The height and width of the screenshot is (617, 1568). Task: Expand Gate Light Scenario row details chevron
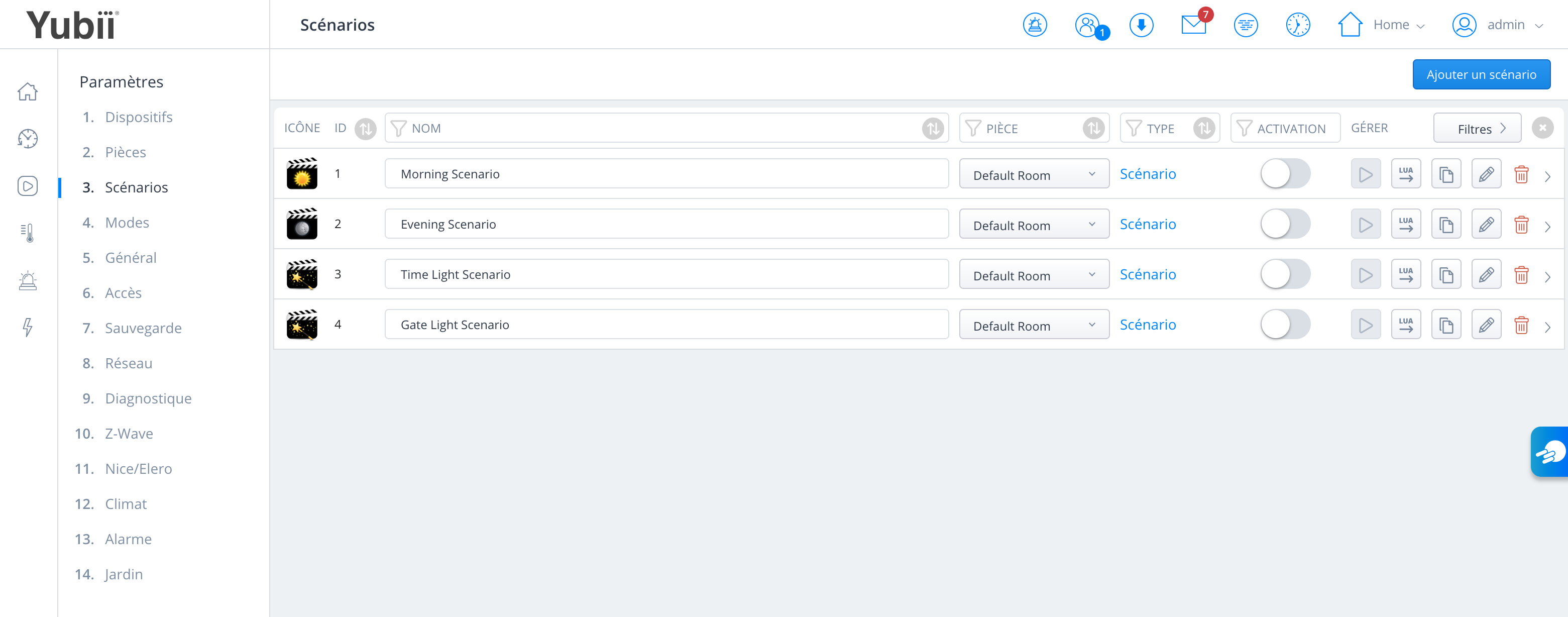[x=1547, y=327]
